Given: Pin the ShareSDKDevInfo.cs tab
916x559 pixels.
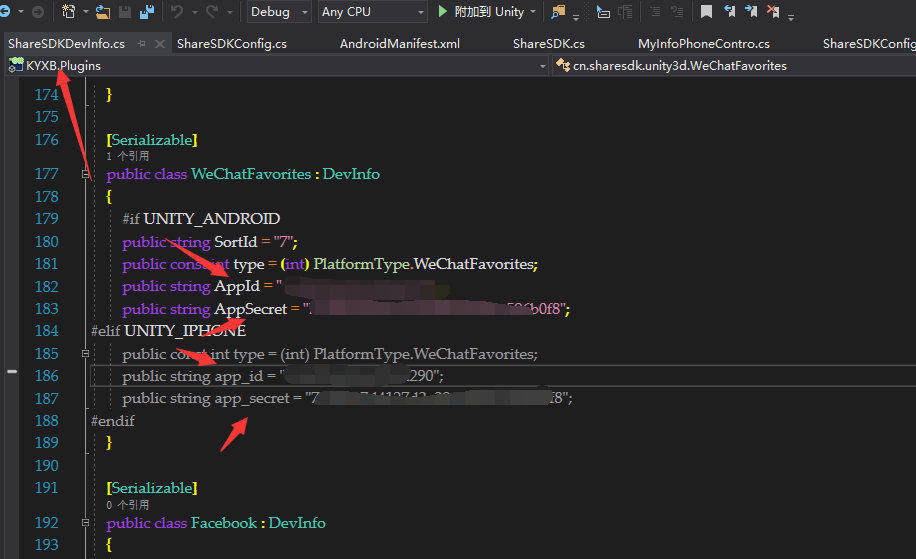Looking at the screenshot, I should tap(141, 44).
